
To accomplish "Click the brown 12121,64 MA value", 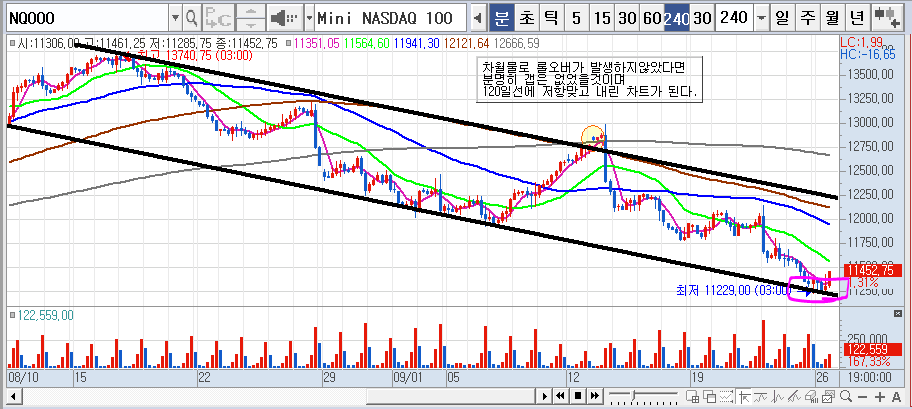I will [466, 43].
